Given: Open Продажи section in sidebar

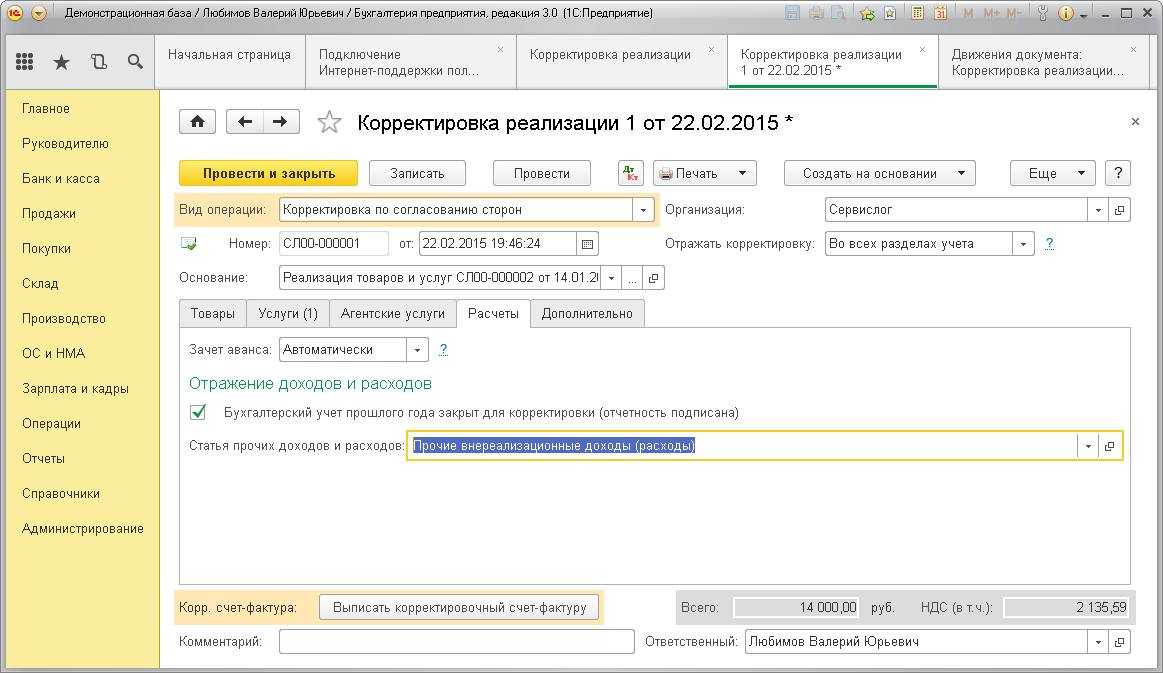Looking at the screenshot, I should 49,213.
